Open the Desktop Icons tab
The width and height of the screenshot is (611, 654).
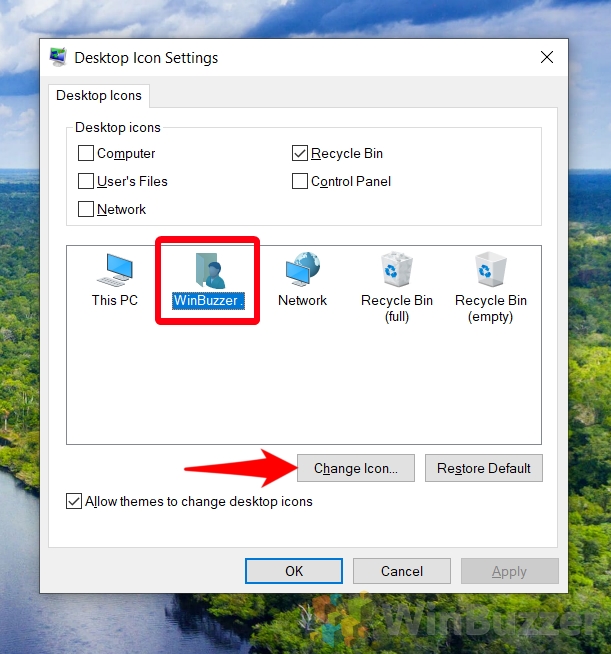click(x=99, y=96)
